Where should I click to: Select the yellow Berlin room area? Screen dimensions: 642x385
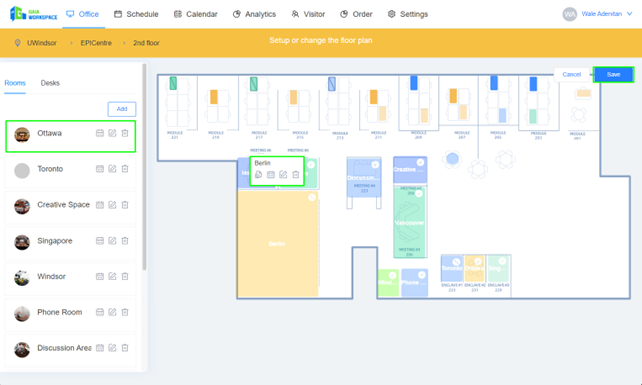[x=278, y=244]
